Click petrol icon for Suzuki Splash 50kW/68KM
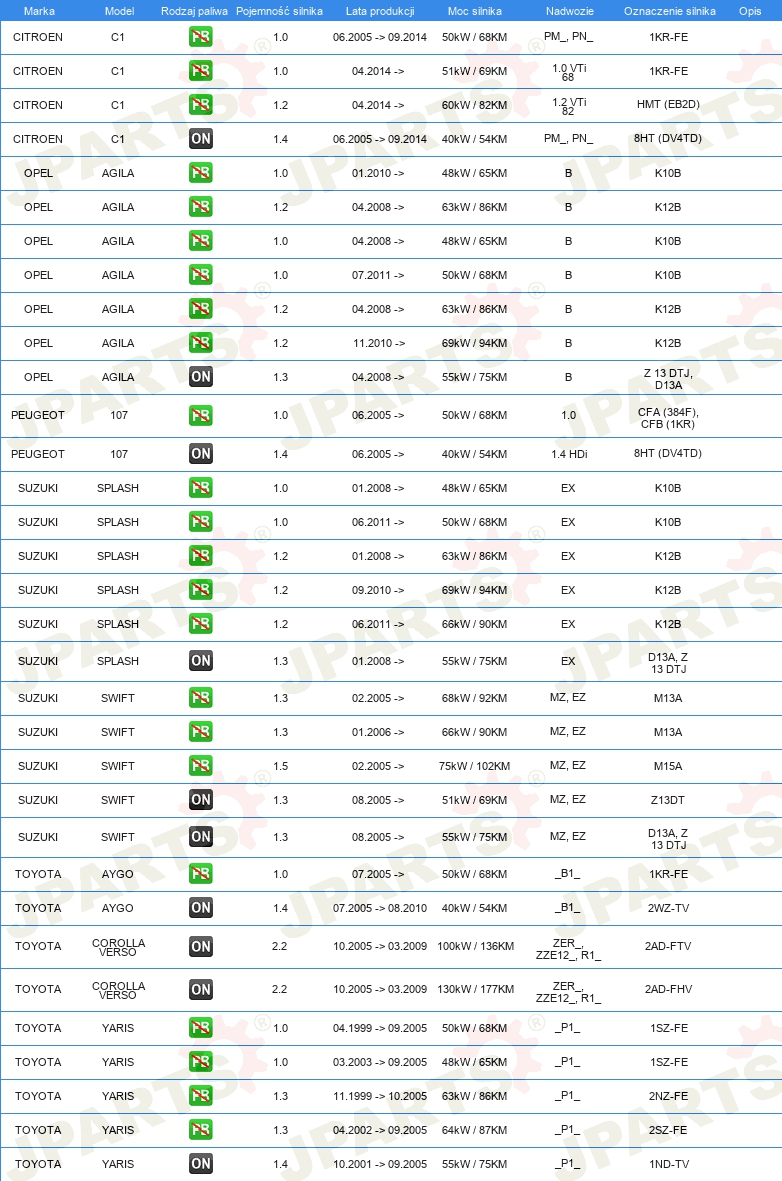The height and width of the screenshot is (1181, 782). tap(200, 522)
